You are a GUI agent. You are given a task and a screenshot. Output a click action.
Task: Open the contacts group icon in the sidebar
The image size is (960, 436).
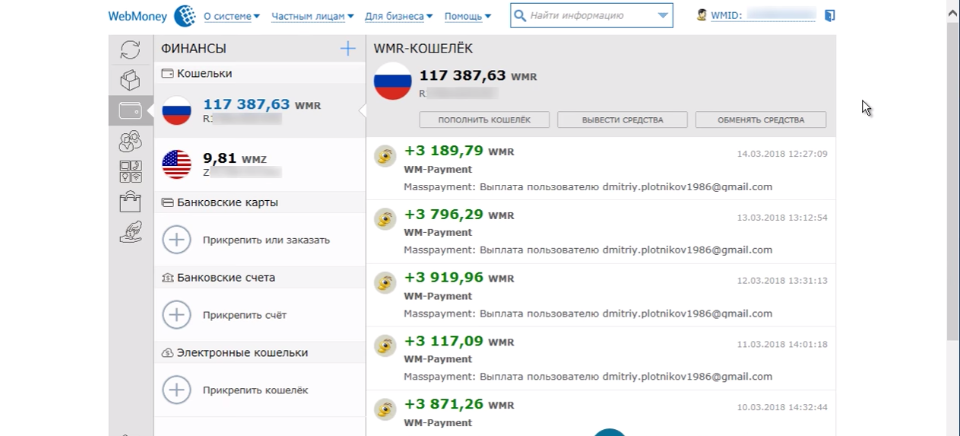tap(130, 141)
